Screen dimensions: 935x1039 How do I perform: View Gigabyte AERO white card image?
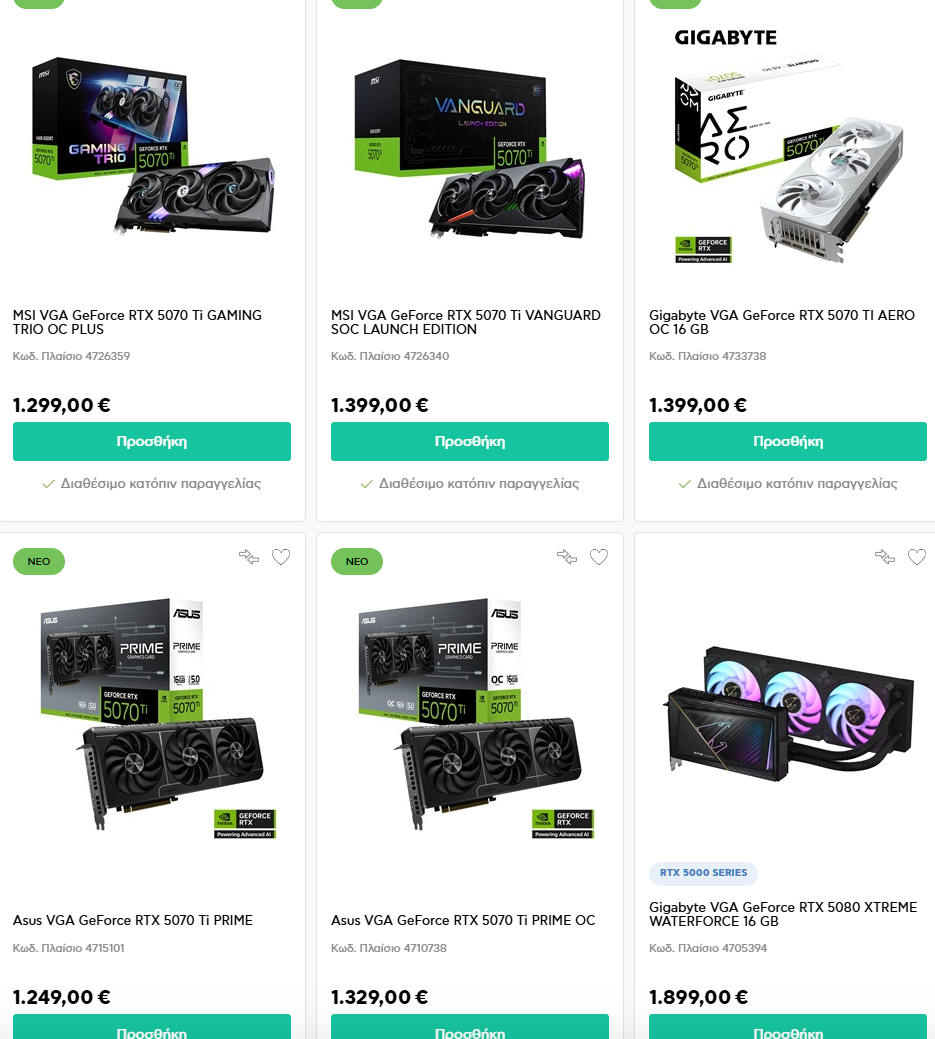pyautogui.click(x=789, y=146)
